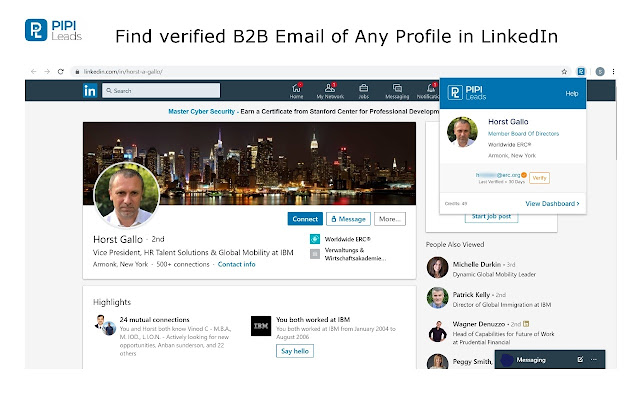The width and height of the screenshot is (640, 400).
Task: Open the View Dashboard link
Action: pos(552,203)
